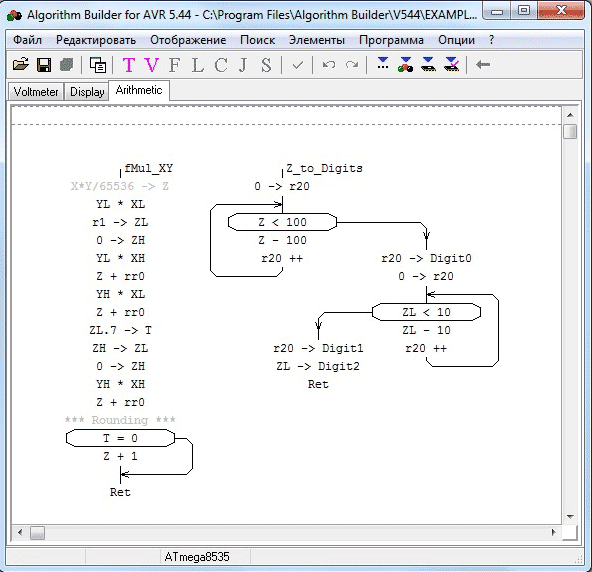The height and width of the screenshot is (572, 592).
Task: Click the undo arrow icon
Action: pos(329,65)
